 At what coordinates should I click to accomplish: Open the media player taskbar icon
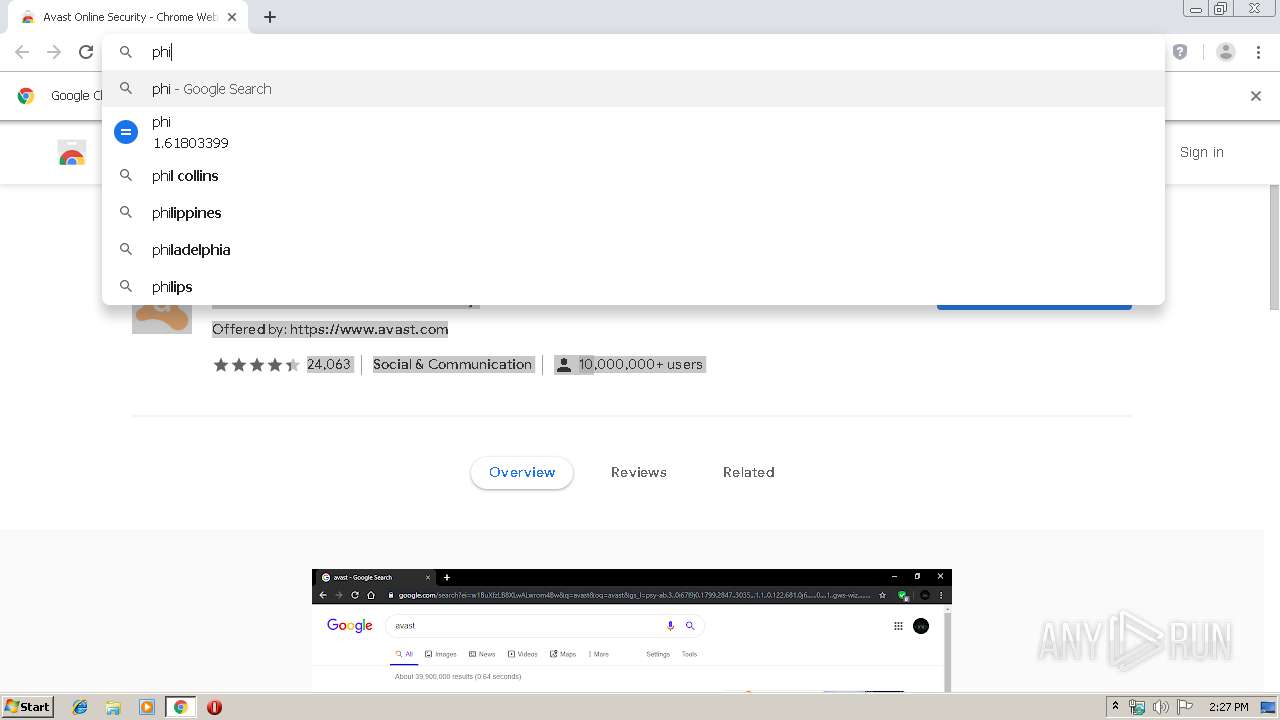147,707
